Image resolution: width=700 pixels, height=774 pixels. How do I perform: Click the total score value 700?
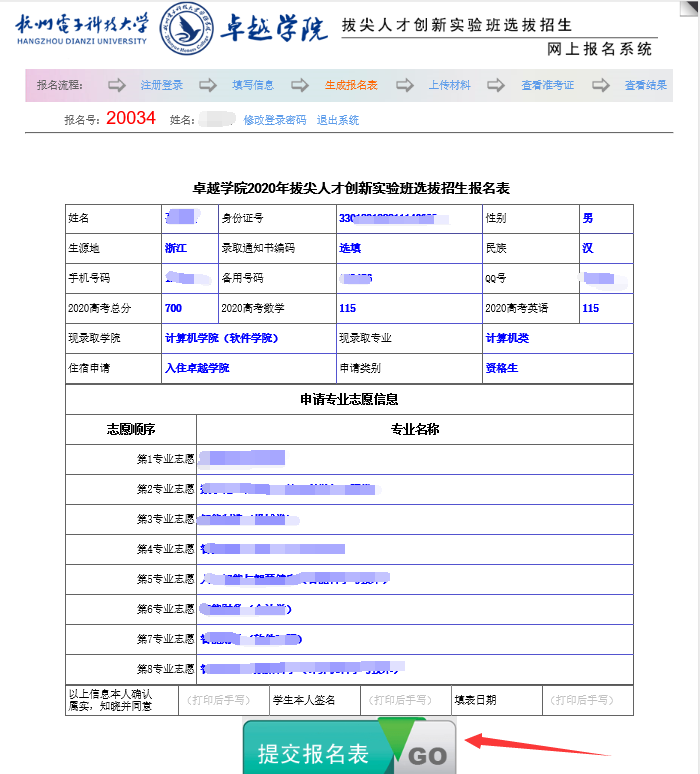coord(173,308)
